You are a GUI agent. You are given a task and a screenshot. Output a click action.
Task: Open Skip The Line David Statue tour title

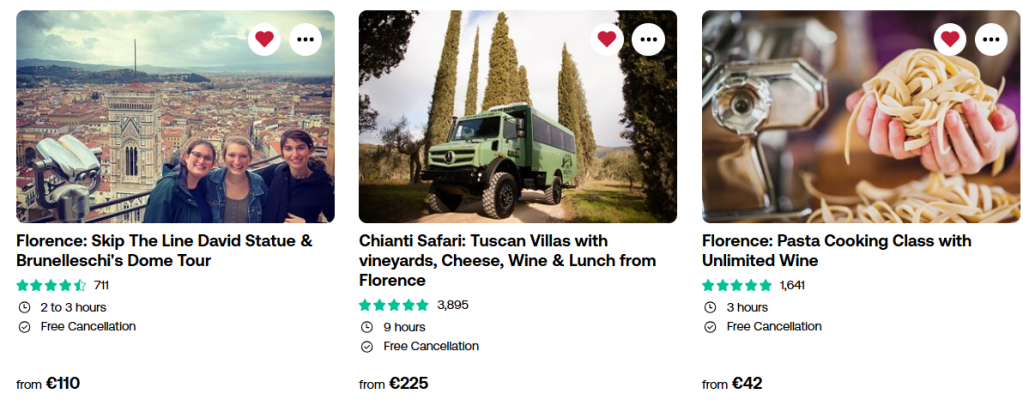point(165,251)
